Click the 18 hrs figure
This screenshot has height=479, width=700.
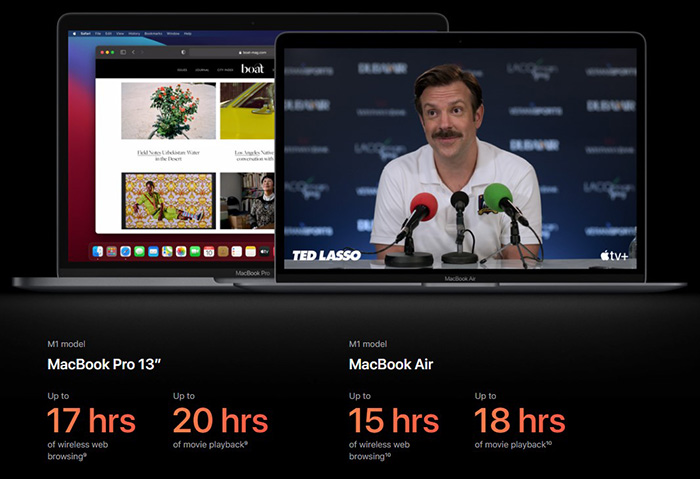(520, 421)
